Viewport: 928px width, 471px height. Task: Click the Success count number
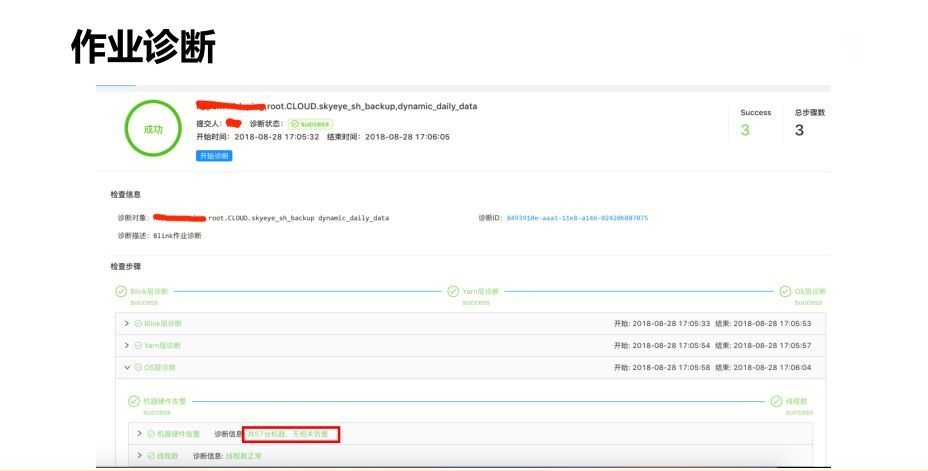pos(745,130)
